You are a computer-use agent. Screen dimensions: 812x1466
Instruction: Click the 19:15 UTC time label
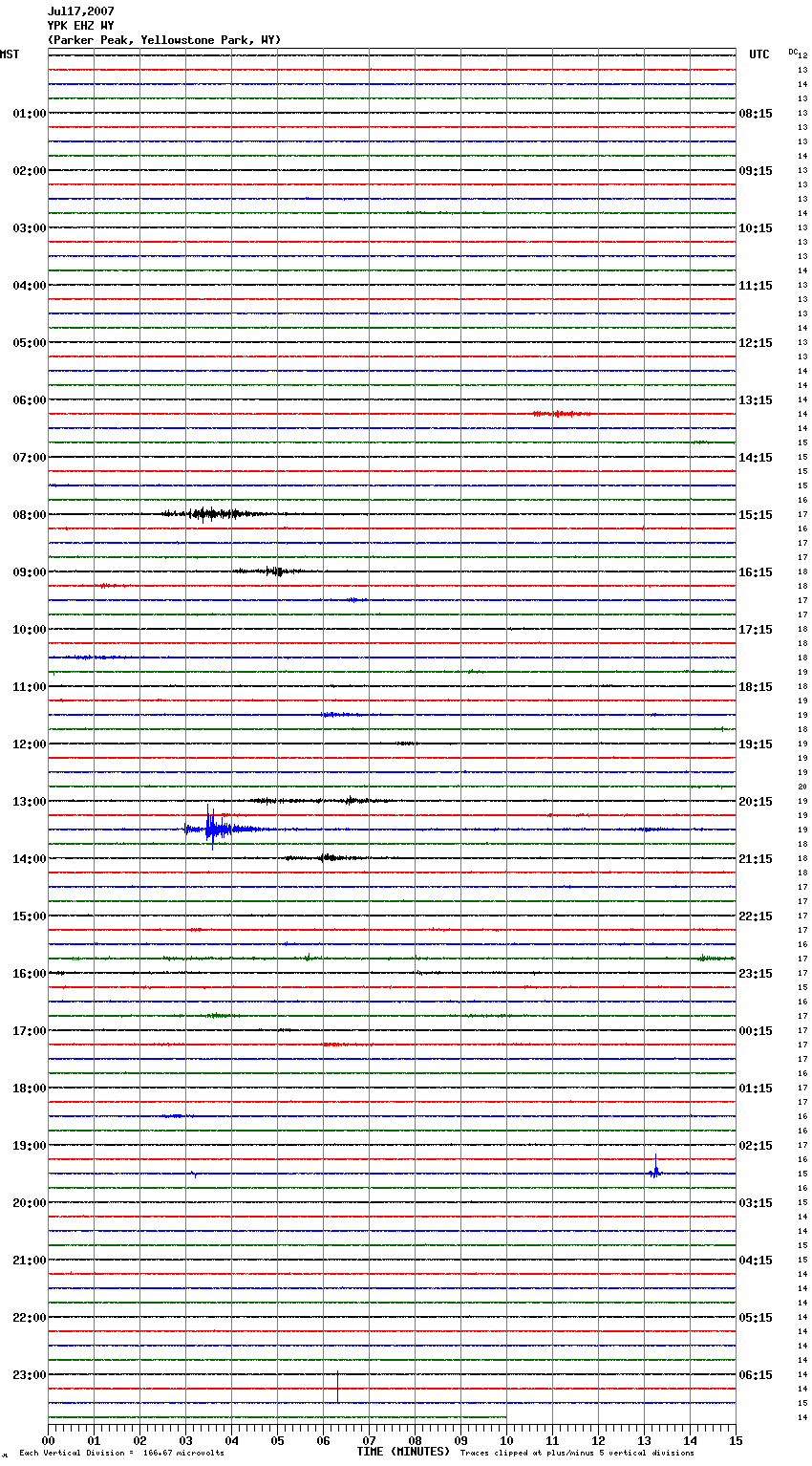point(756,744)
